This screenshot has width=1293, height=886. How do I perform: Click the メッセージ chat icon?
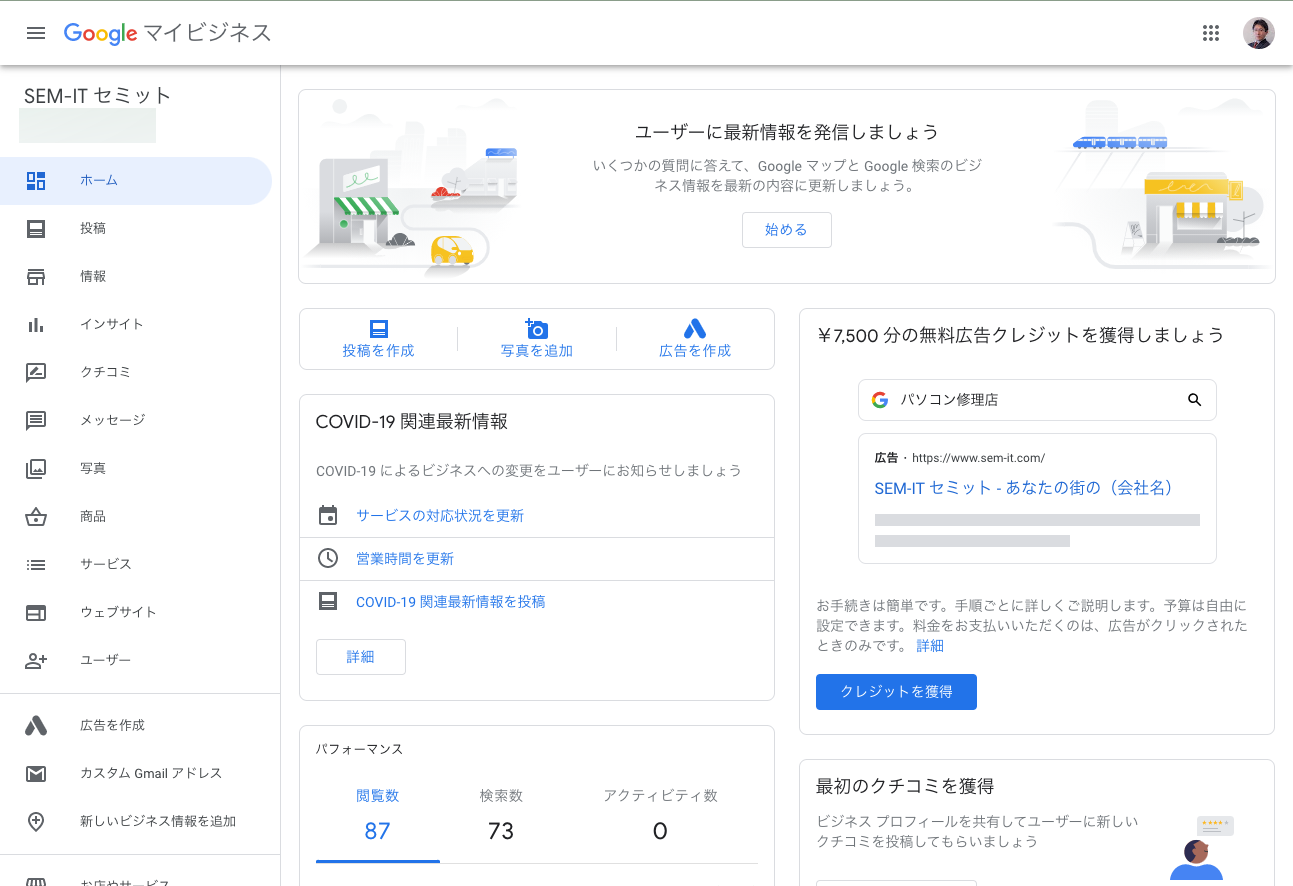[x=36, y=421]
